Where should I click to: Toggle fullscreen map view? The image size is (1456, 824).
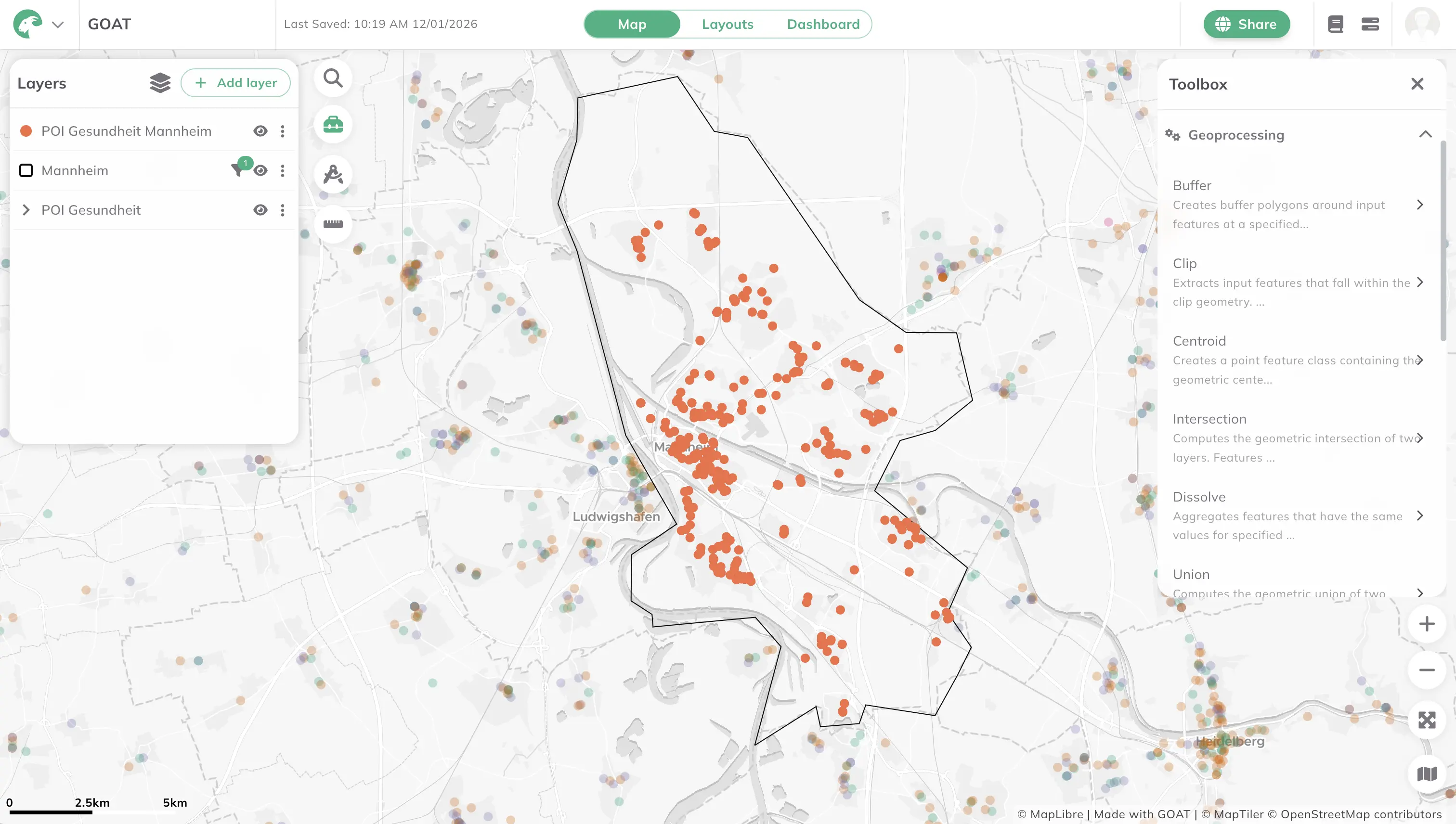click(x=1426, y=720)
